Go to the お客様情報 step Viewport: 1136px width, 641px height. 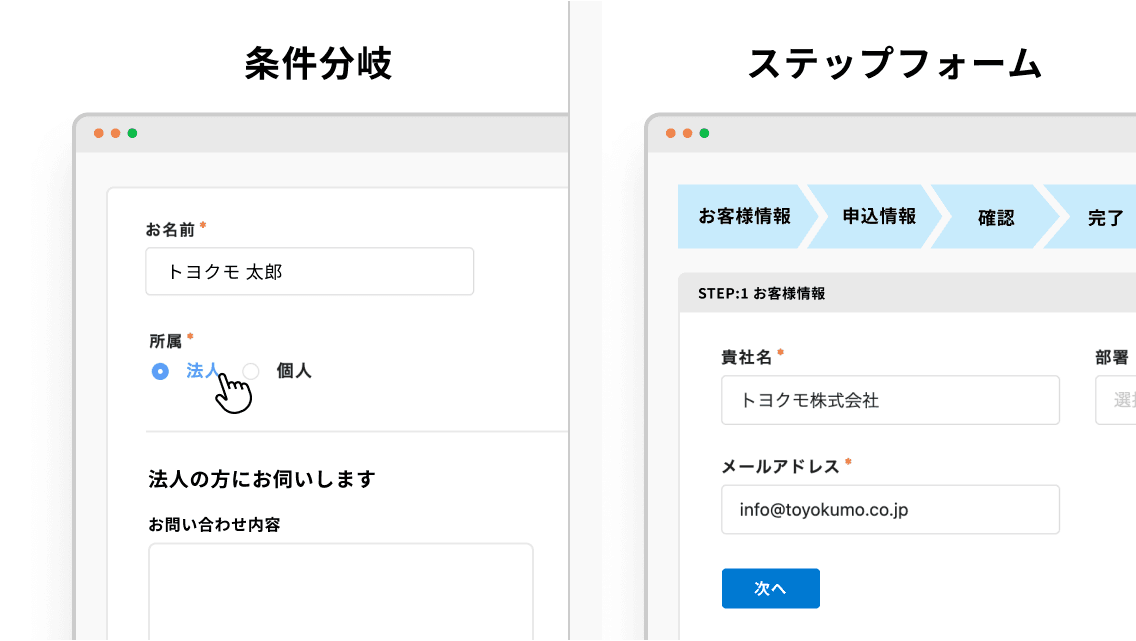[x=744, y=217]
